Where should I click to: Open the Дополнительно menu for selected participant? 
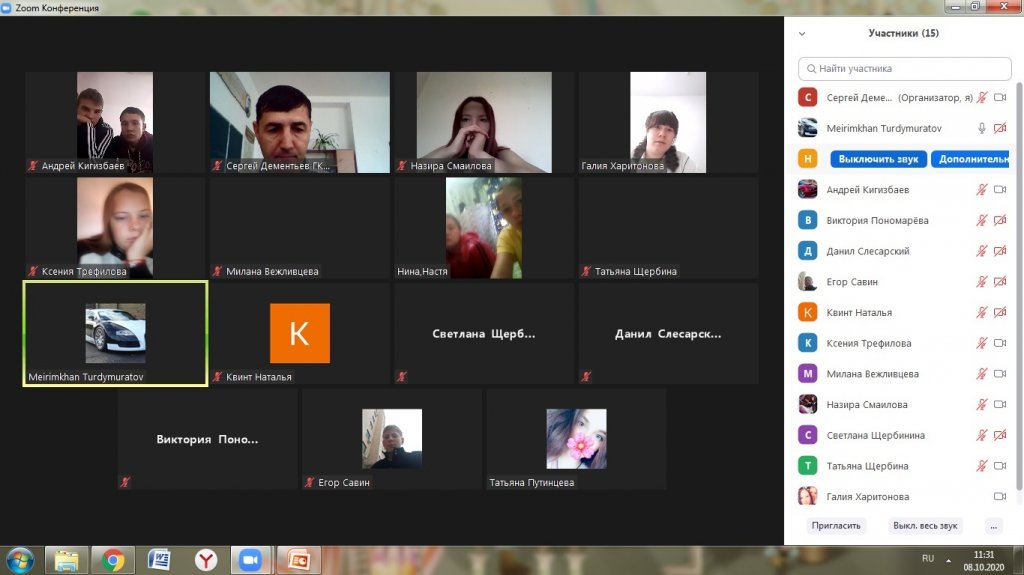coord(969,159)
